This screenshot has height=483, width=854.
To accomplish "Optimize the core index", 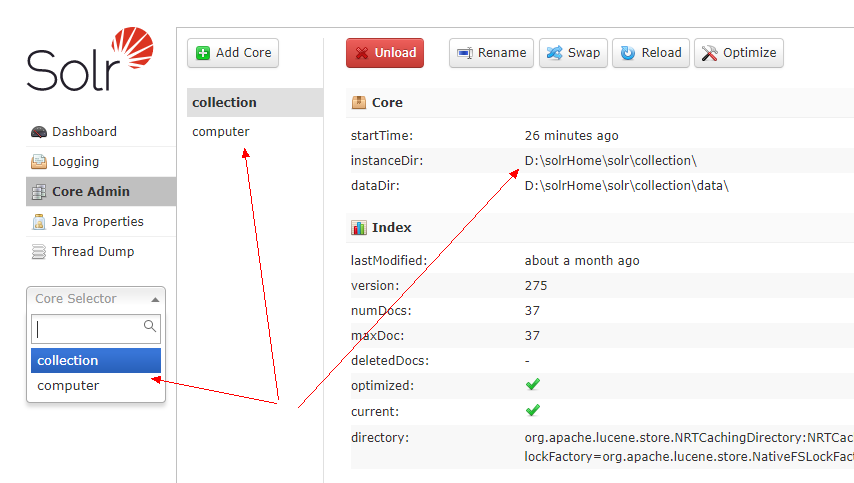I will [x=739, y=53].
